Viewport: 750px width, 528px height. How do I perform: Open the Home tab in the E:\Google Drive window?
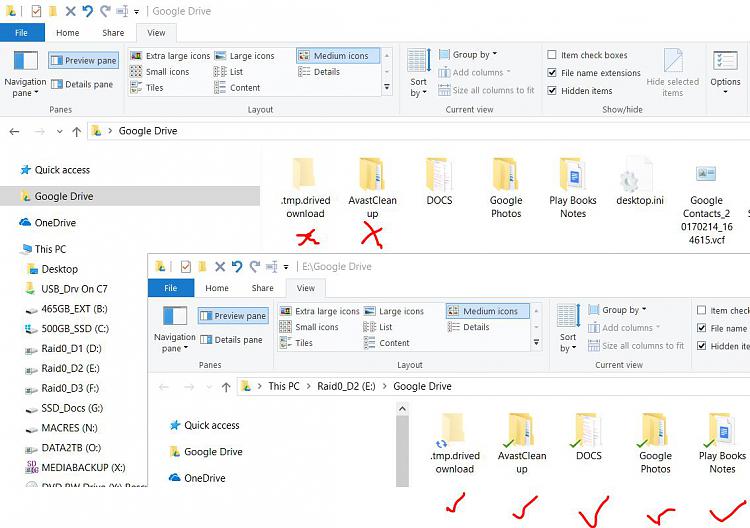pos(217,288)
